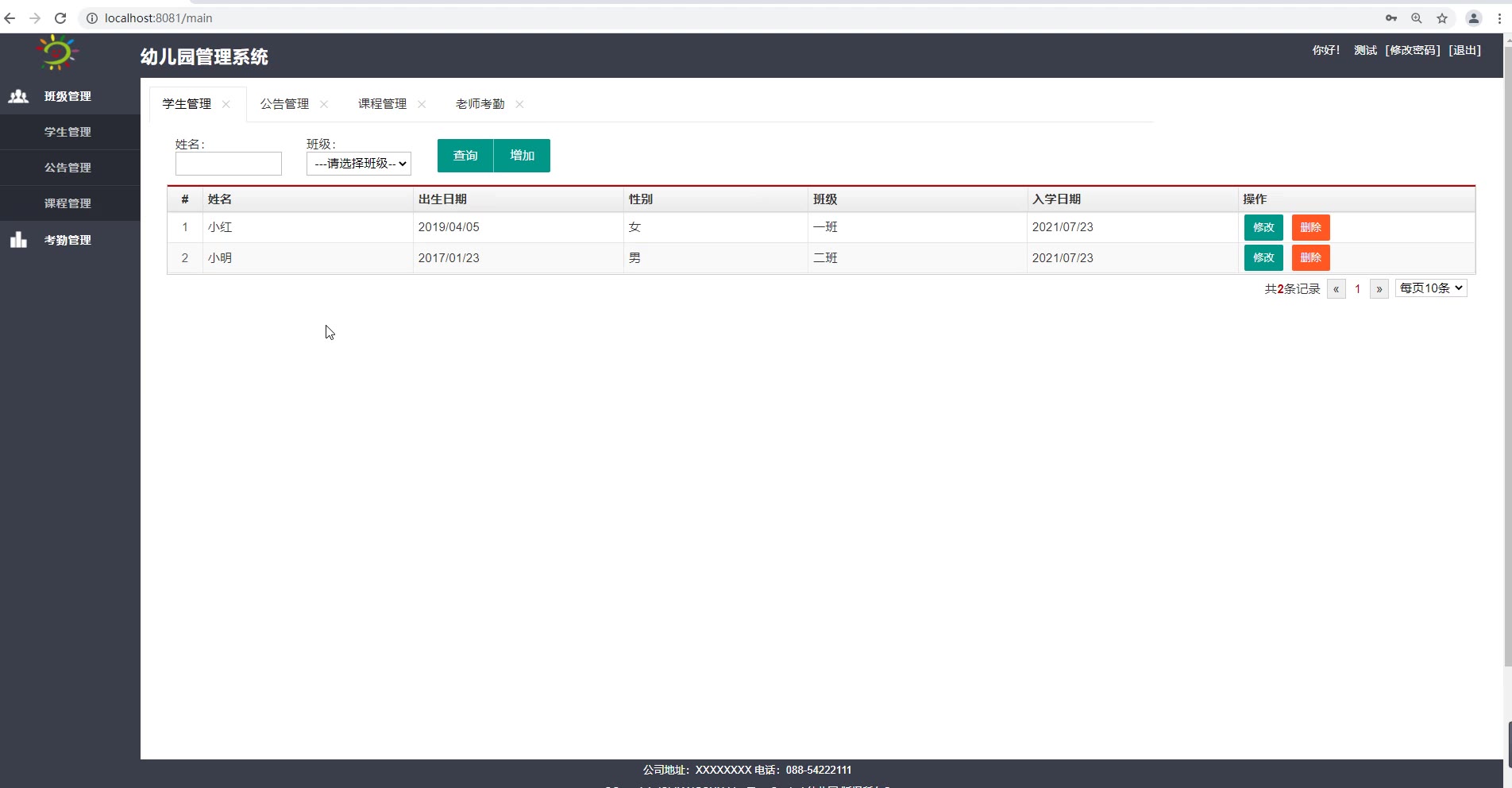Click the [修改密码] link
Screen dimensions: 1512x788
pos(1413,50)
